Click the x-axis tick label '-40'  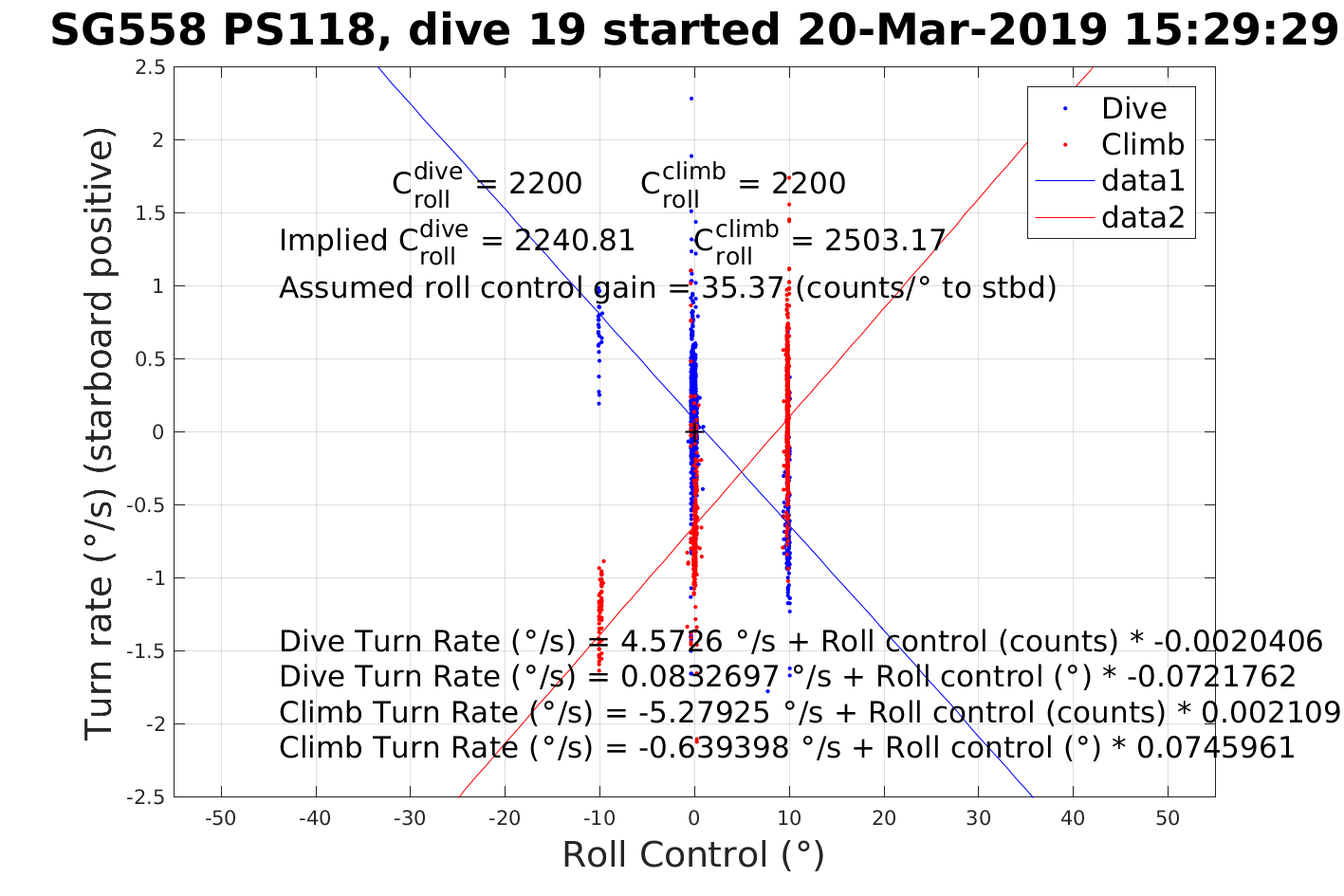point(316,818)
